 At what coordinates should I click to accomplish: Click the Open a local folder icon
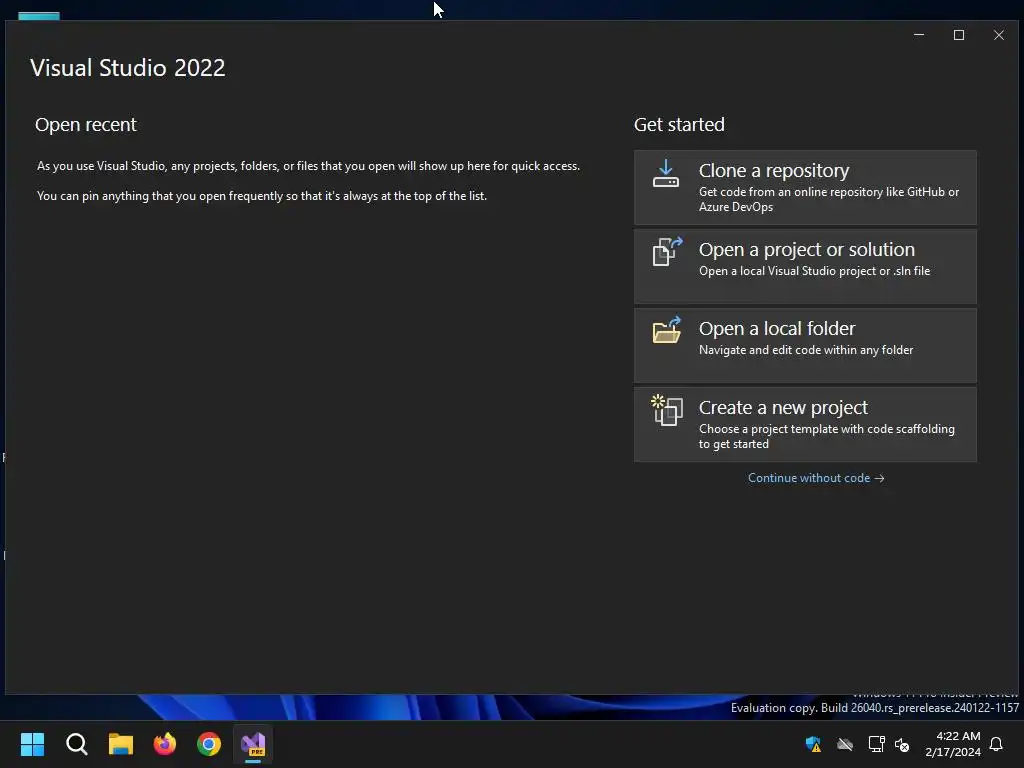[x=667, y=330]
